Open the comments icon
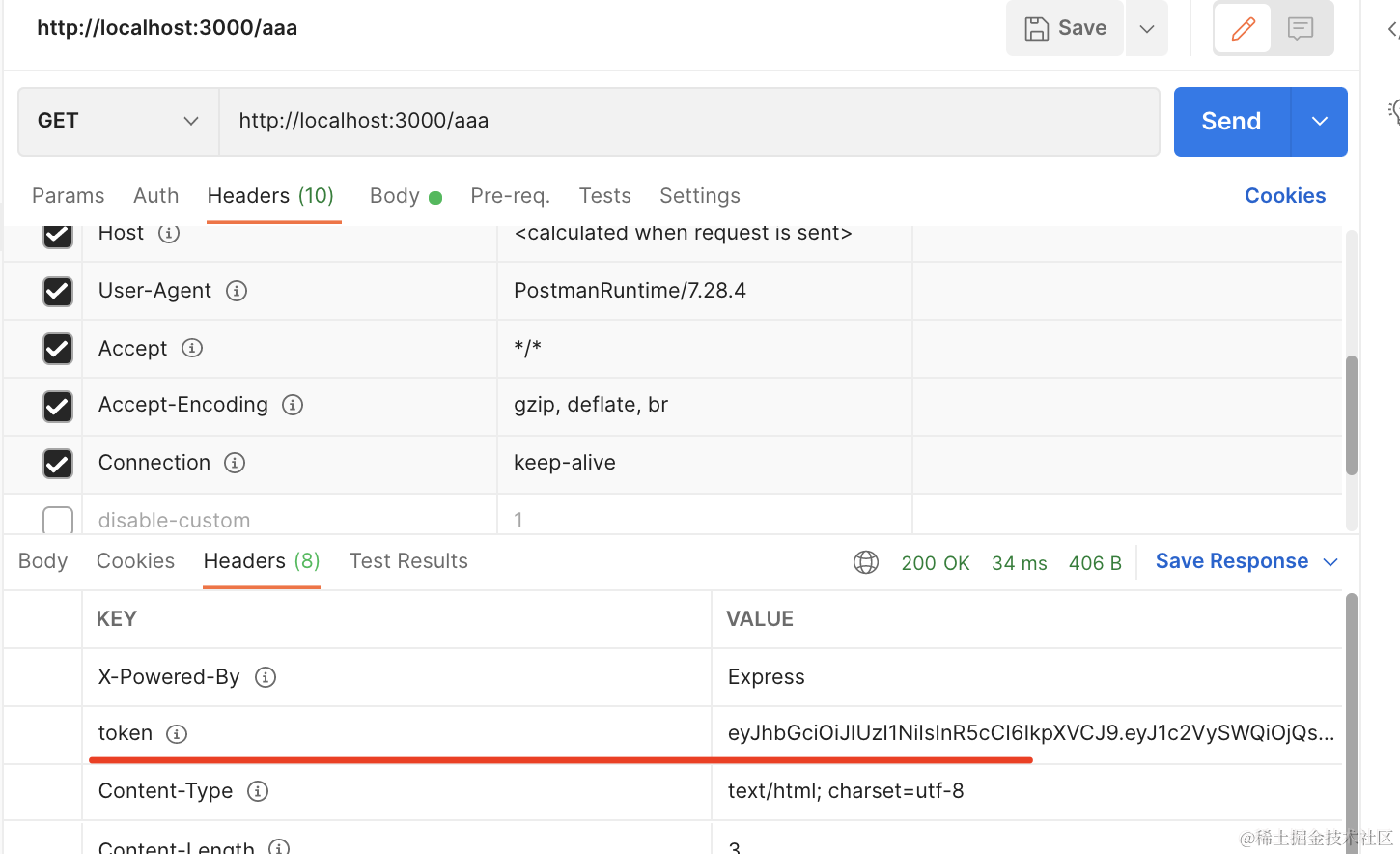The height and width of the screenshot is (854, 1400). tap(1301, 28)
